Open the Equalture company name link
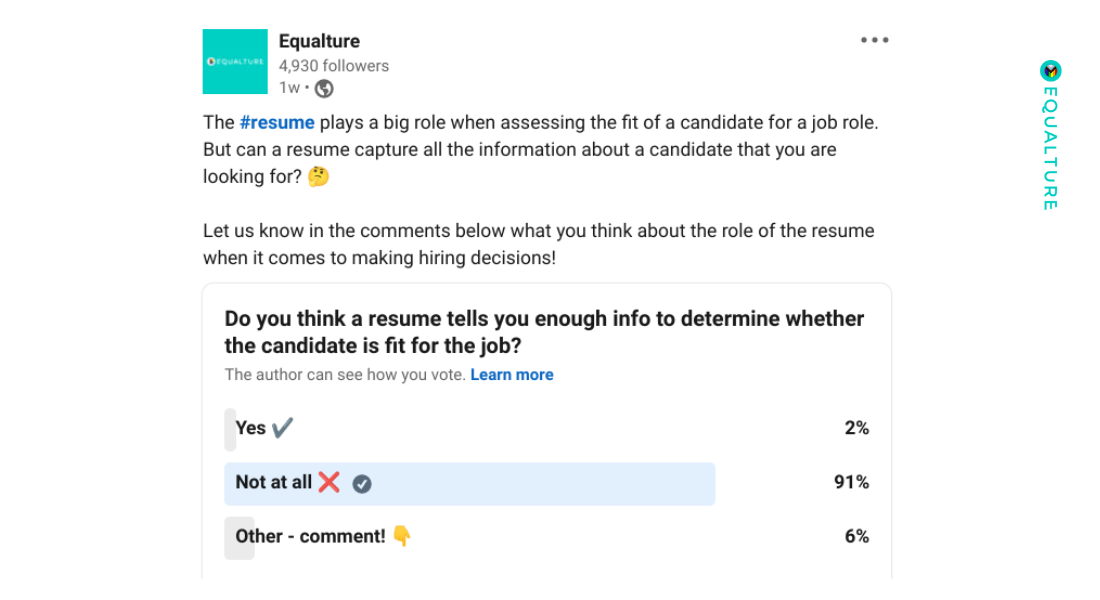 pos(319,41)
